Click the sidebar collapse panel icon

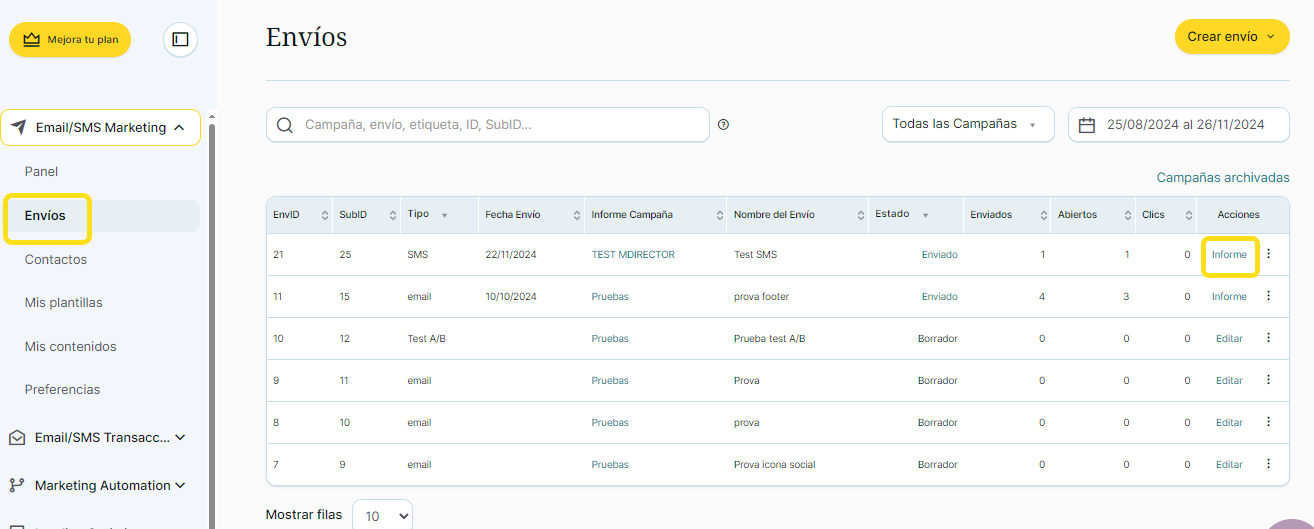(180, 39)
